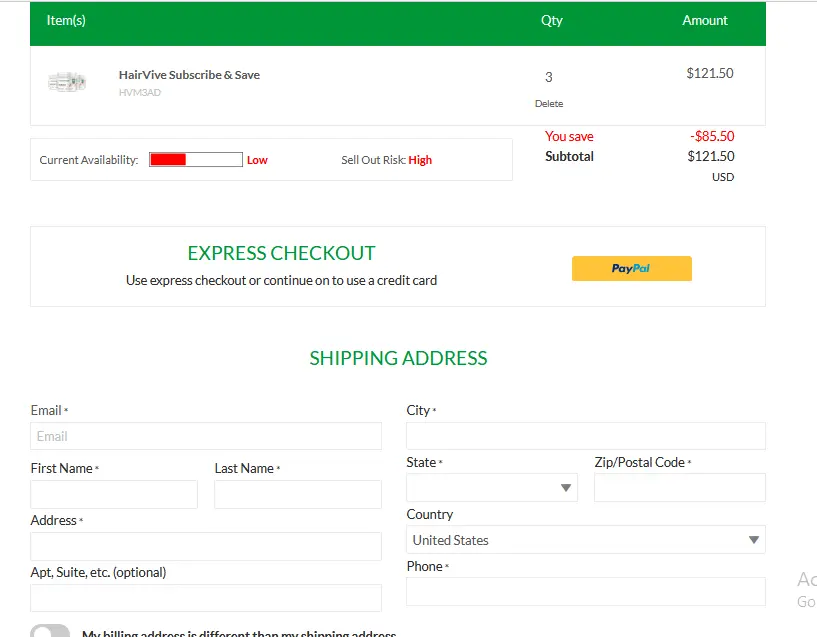
Task: Delete the HairVive item from cart
Action: click(x=548, y=104)
